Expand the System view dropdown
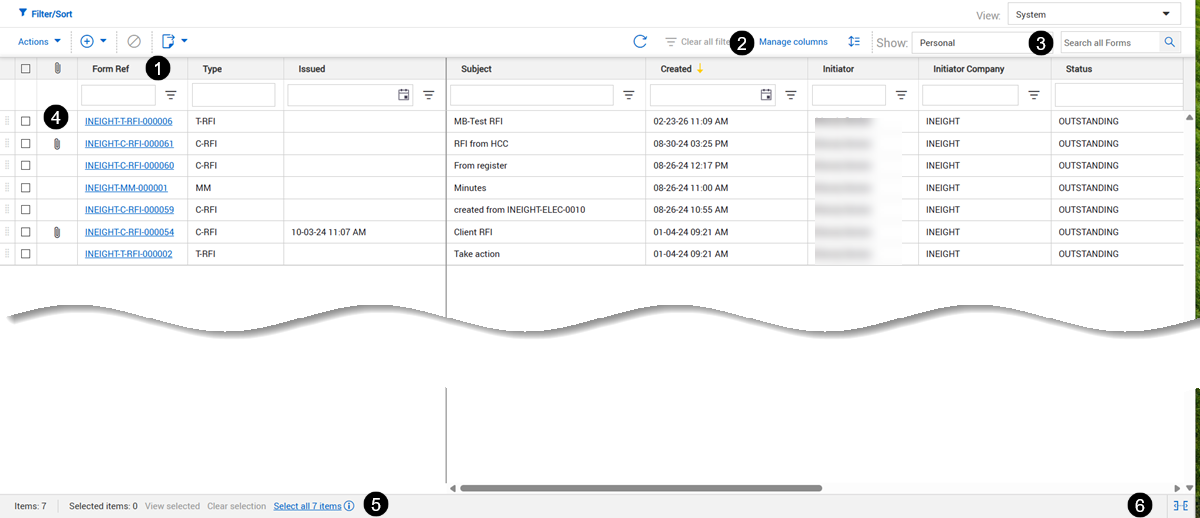This screenshot has height=518, width=1200. (x=1094, y=14)
